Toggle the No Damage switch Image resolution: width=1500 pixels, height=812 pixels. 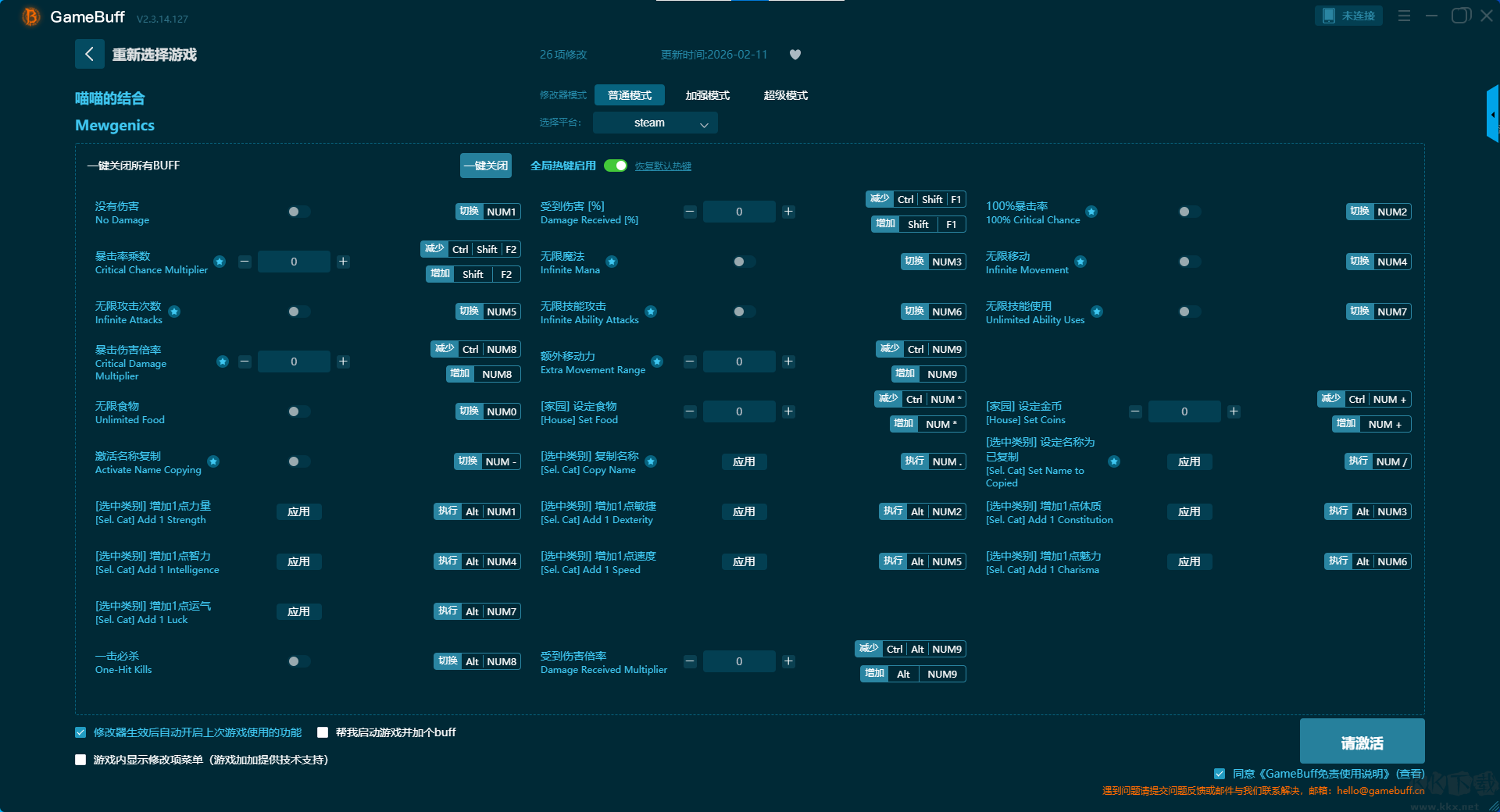point(298,212)
